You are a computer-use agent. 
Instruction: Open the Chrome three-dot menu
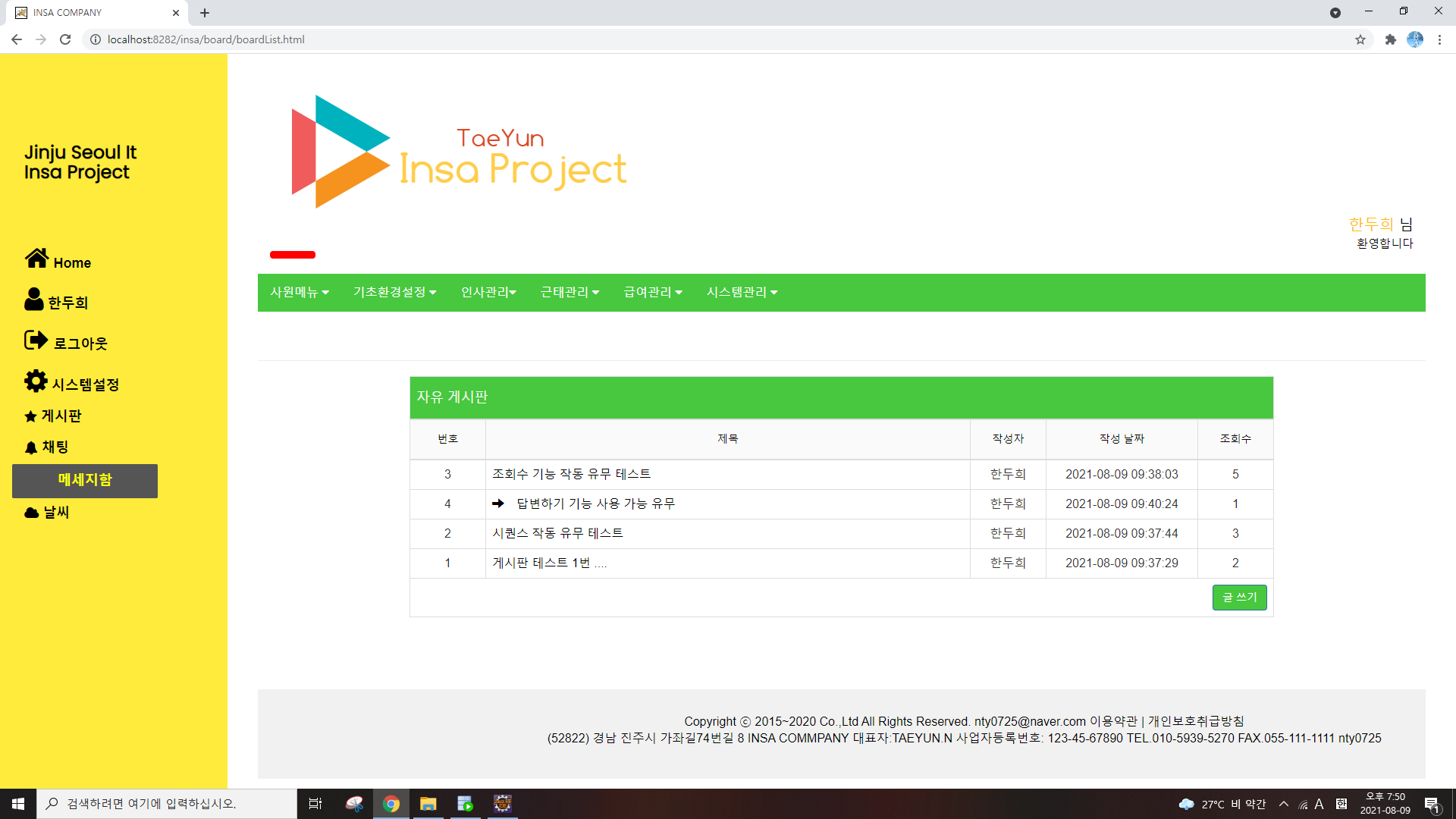[x=1439, y=39]
